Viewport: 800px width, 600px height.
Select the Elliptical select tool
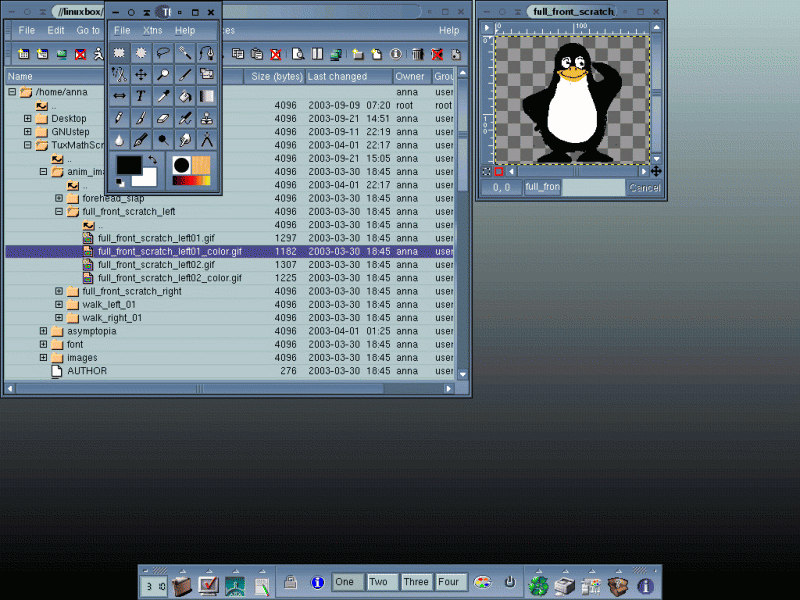click(141, 53)
